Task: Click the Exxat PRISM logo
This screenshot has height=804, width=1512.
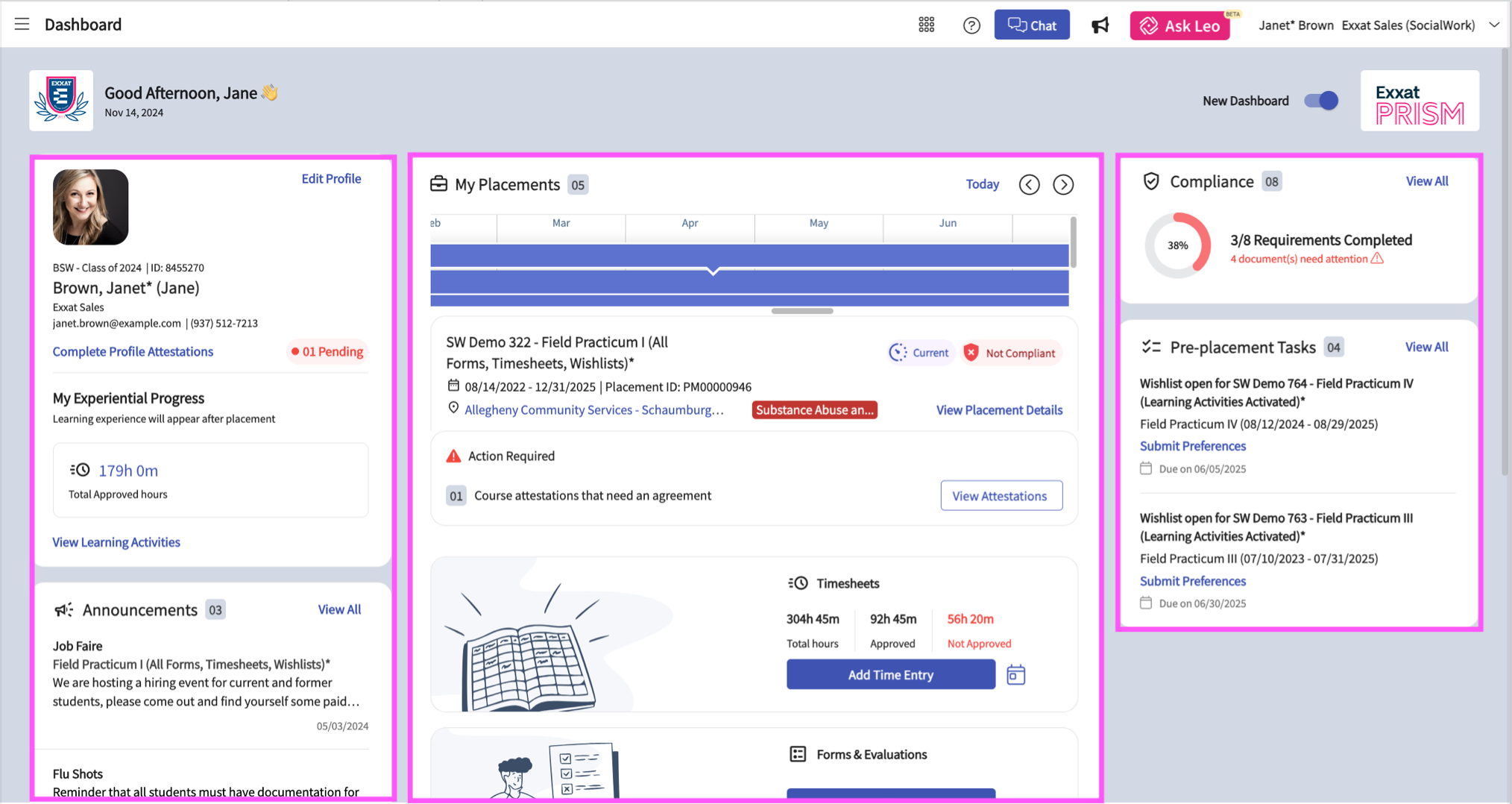Action: pyautogui.click(x=1420, y=100)
